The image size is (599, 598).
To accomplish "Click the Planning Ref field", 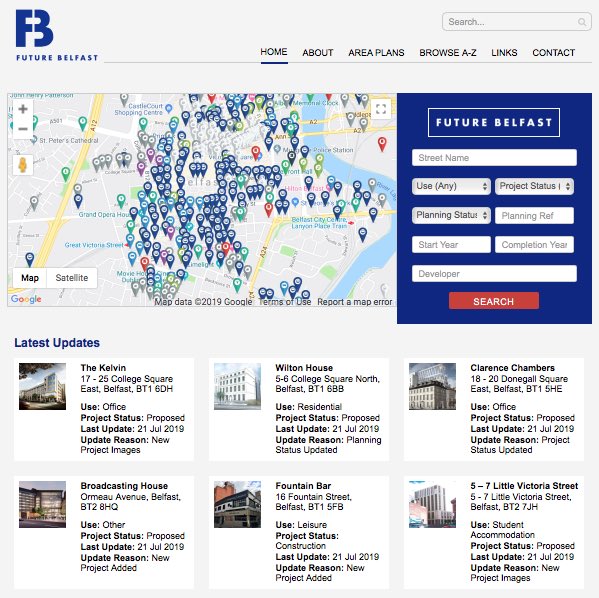I will pos(534,216).
